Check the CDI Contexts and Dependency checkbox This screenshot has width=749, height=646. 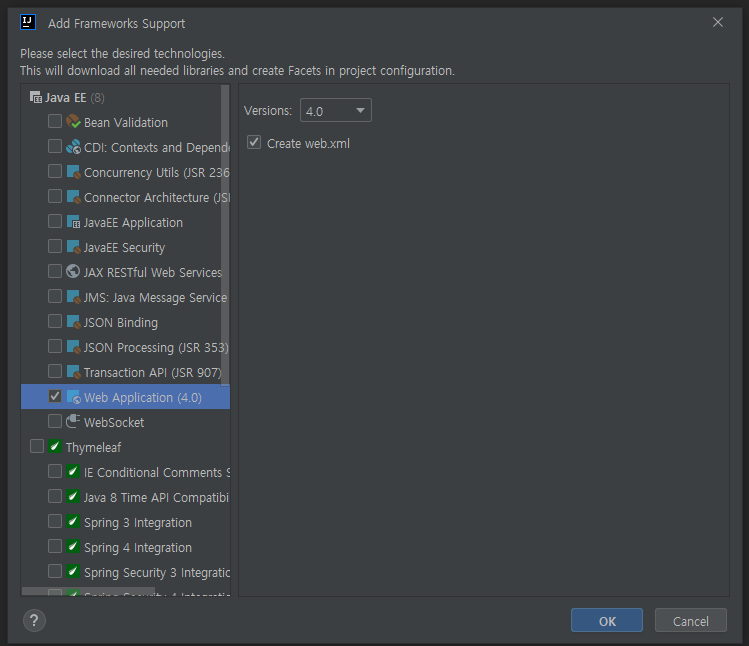pyautogui.click(x=55, y=146)
